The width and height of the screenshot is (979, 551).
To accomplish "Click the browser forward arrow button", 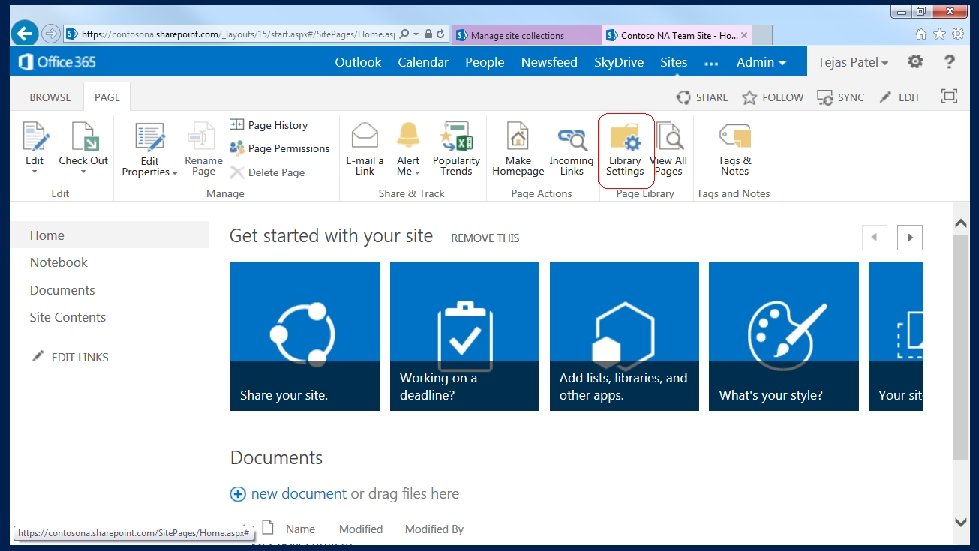I will pos(51,33).
